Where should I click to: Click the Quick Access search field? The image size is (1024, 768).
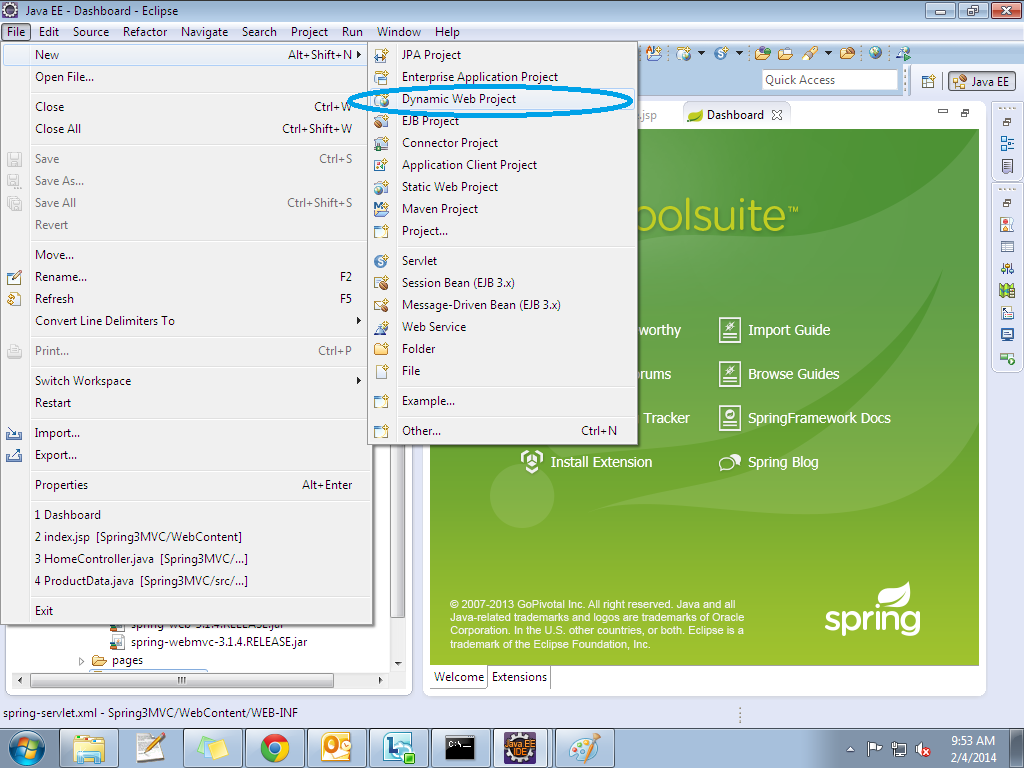[829, 80]
